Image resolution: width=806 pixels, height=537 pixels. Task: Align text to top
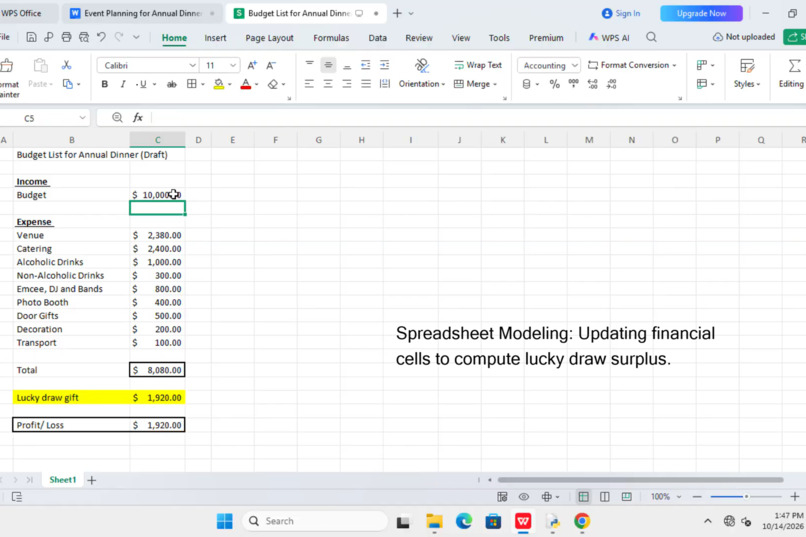(x=309, y=65)
